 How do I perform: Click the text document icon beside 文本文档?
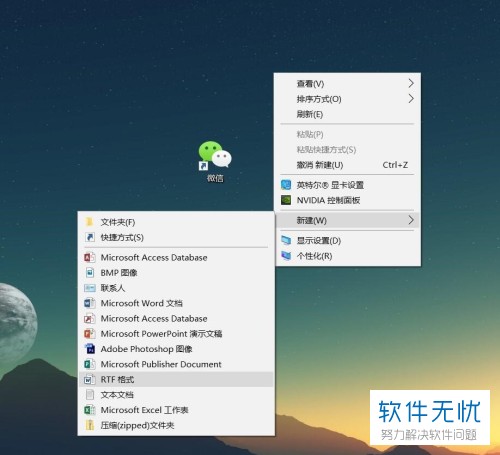click(89, 395)
